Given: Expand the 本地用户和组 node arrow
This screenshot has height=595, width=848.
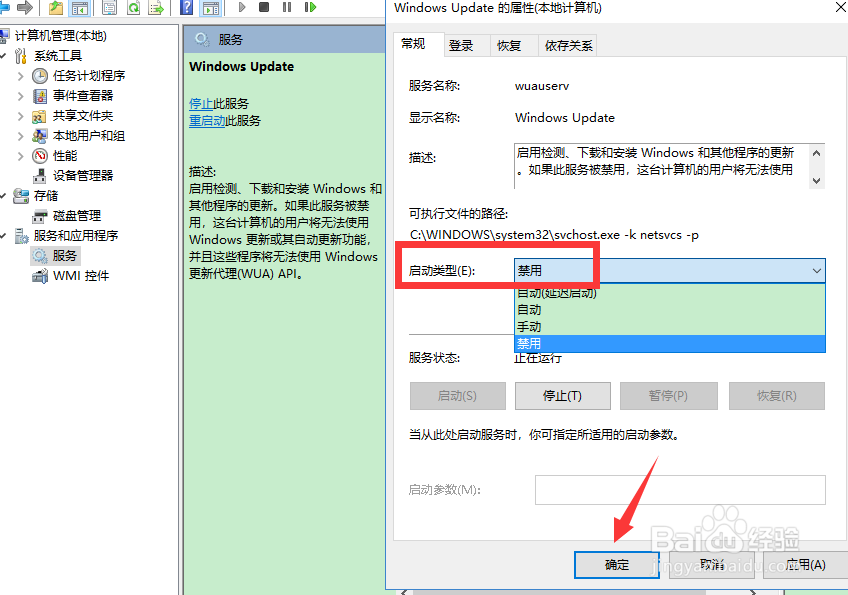Looking at the screenshot, I should 21,136.
